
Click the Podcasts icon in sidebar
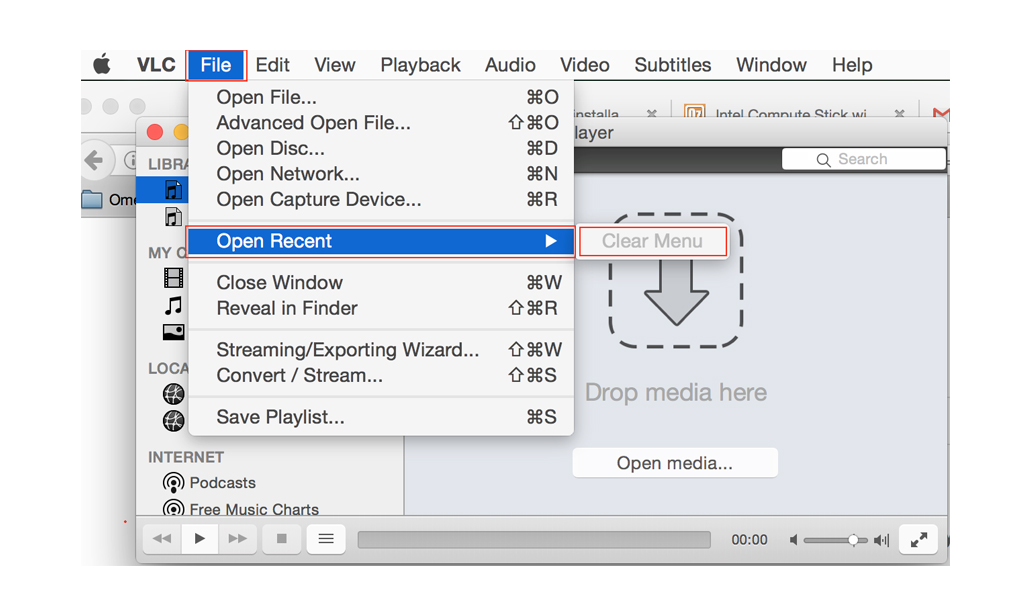coord(173,483)
